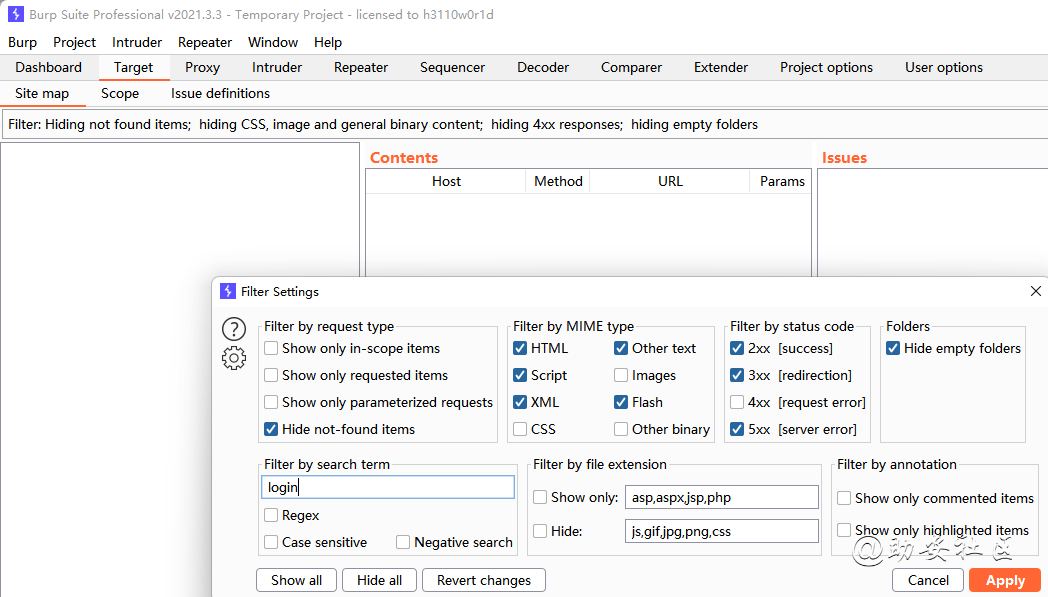
Task: Toggle the Script MIME type checkbox
Action: (x=520, y=375)
